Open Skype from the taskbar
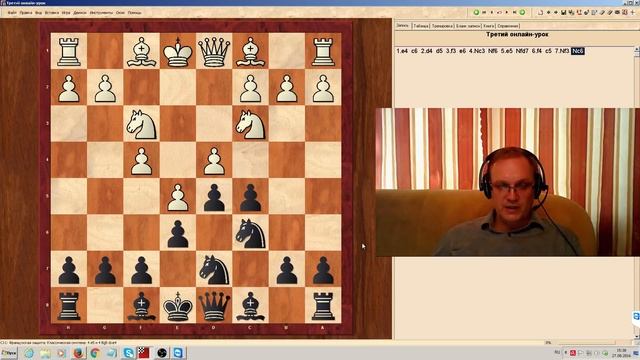The image size is (640, 360). 128,353
